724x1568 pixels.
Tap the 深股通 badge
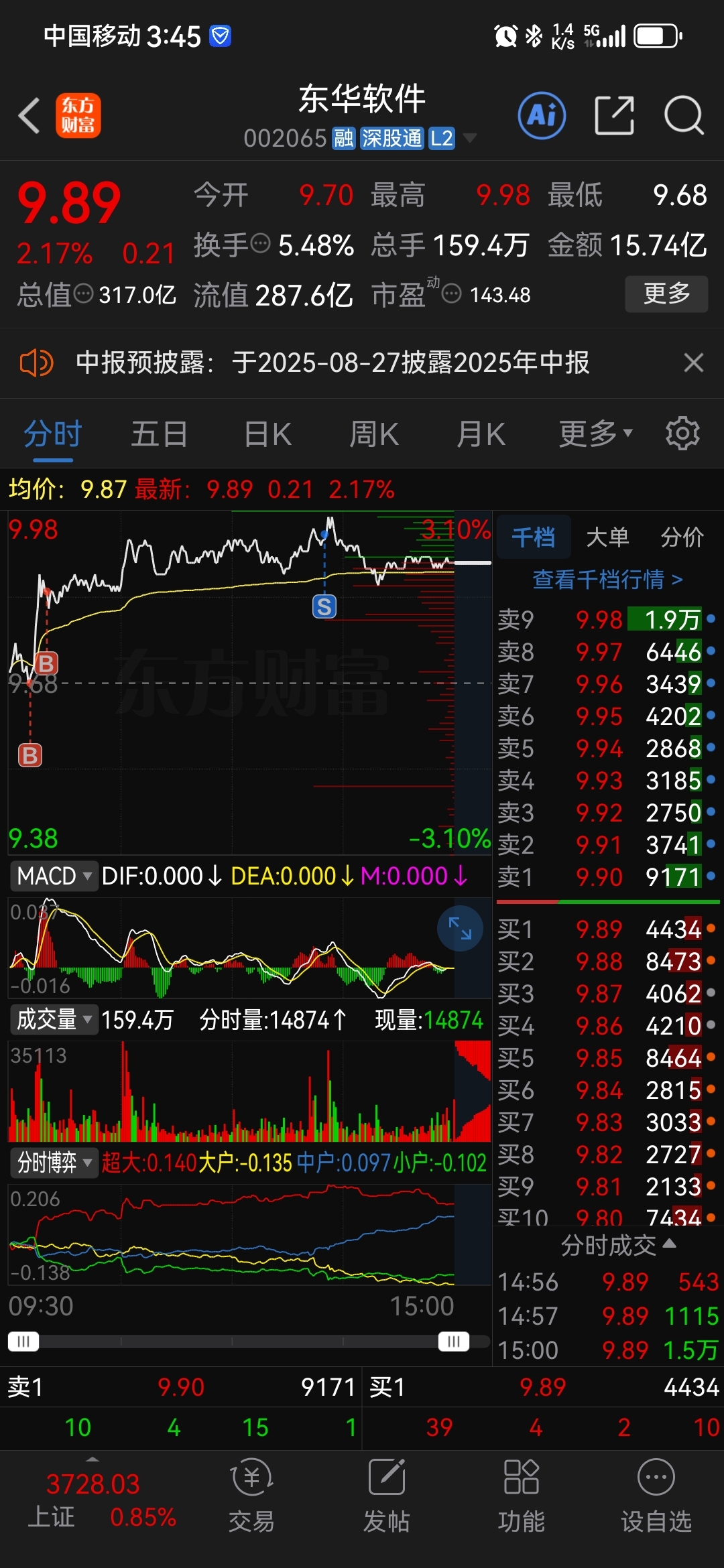392,138
